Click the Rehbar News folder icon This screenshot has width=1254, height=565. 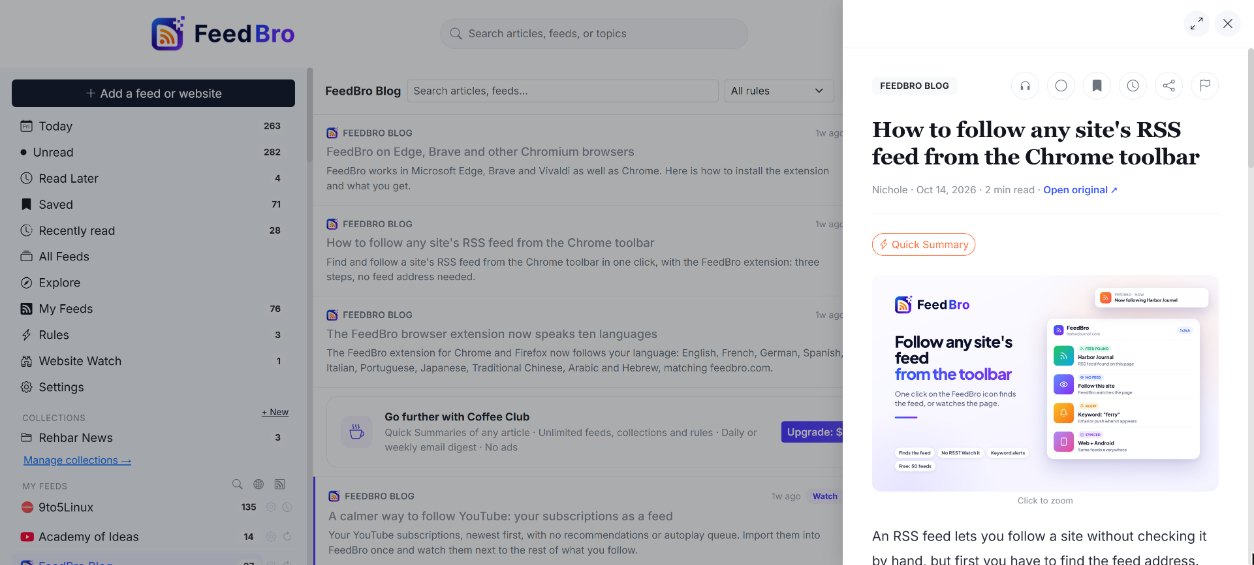coord(26,437)
